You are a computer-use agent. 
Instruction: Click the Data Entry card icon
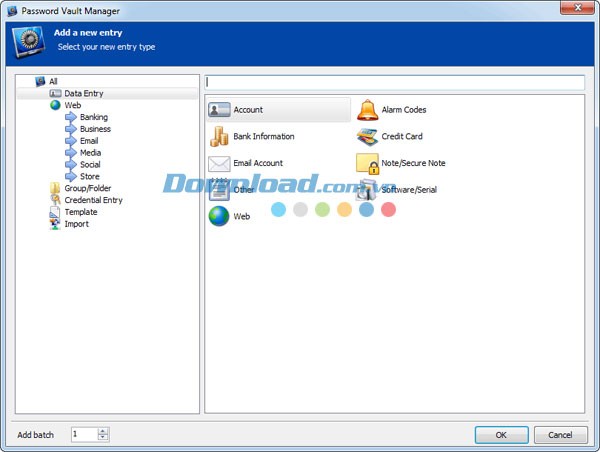point(55,93)
